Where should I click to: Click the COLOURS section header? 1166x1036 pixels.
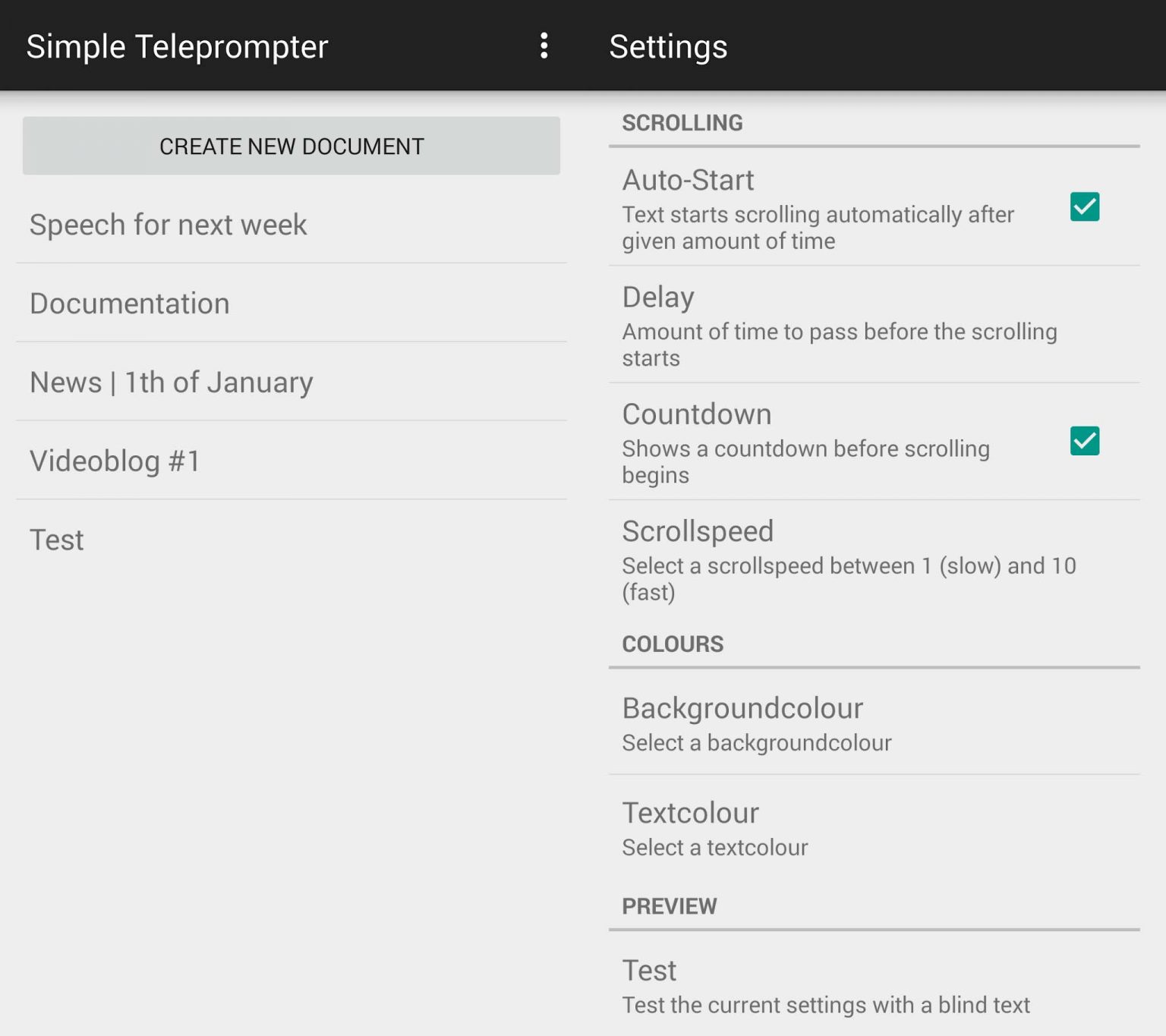(672, 644)
